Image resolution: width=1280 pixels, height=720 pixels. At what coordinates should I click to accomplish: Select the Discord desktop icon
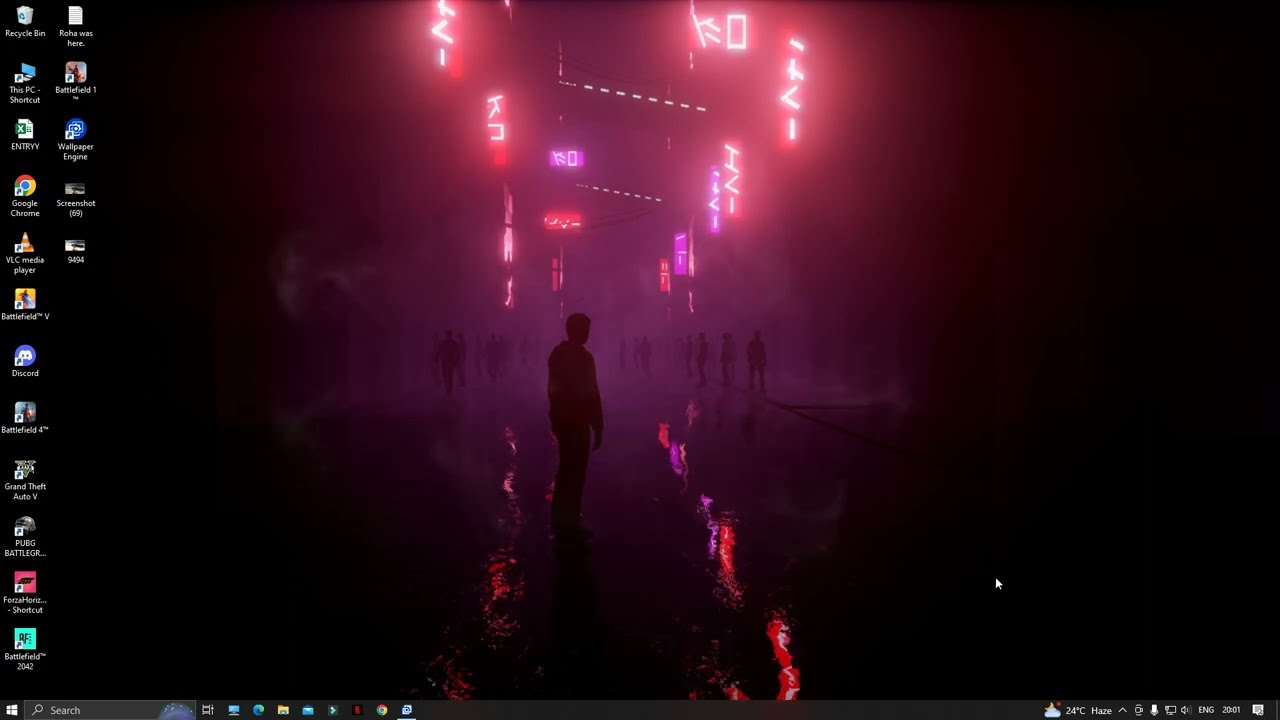tap(25, 362)
